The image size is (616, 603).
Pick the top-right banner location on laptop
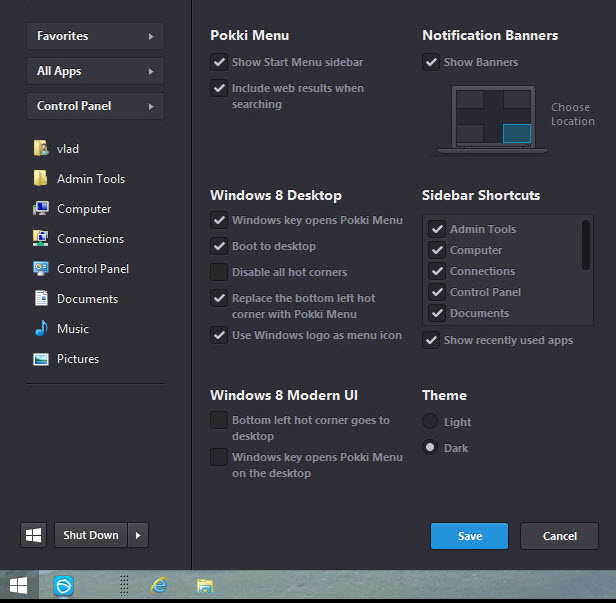coord(517,99)
